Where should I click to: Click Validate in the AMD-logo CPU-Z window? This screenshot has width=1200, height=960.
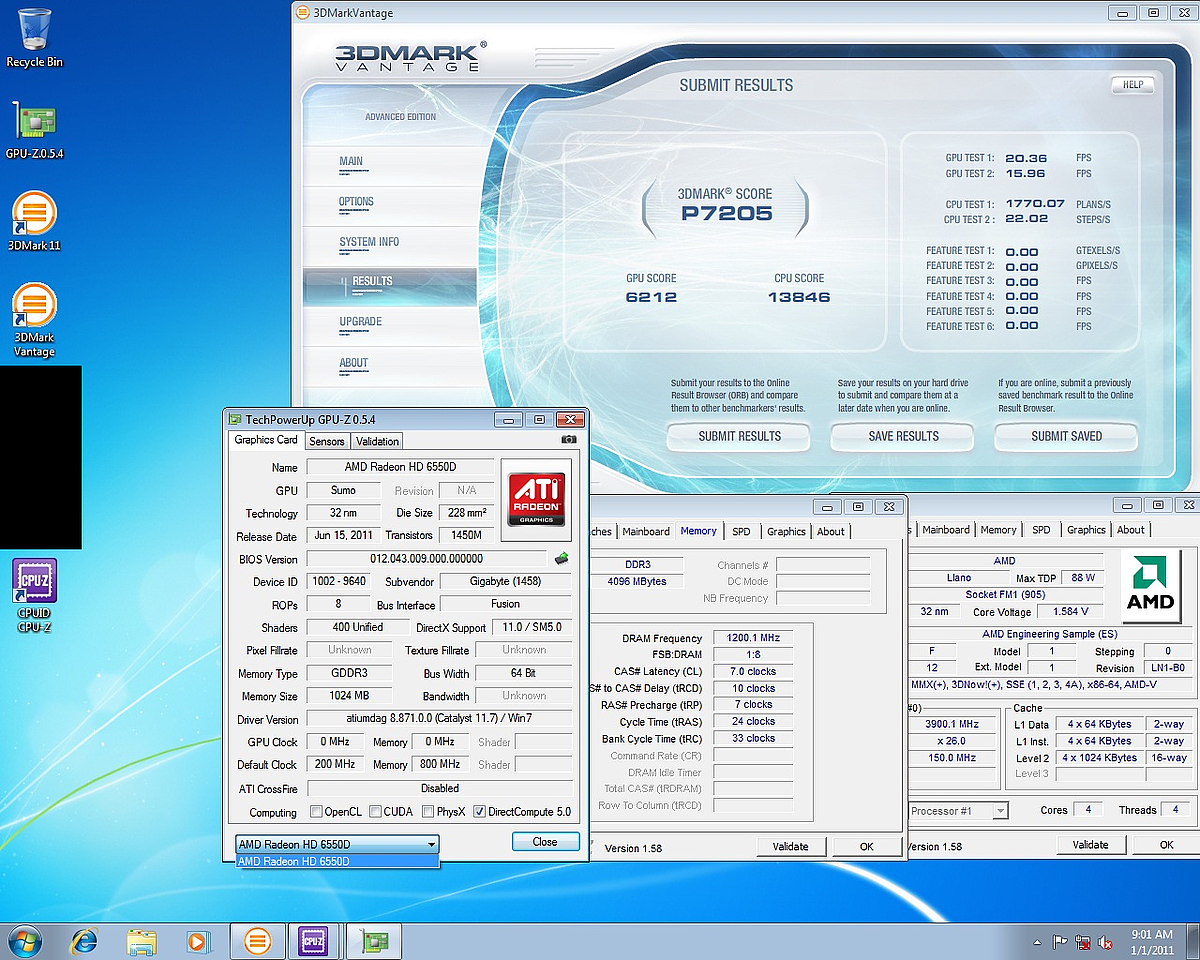(1090, 844)
